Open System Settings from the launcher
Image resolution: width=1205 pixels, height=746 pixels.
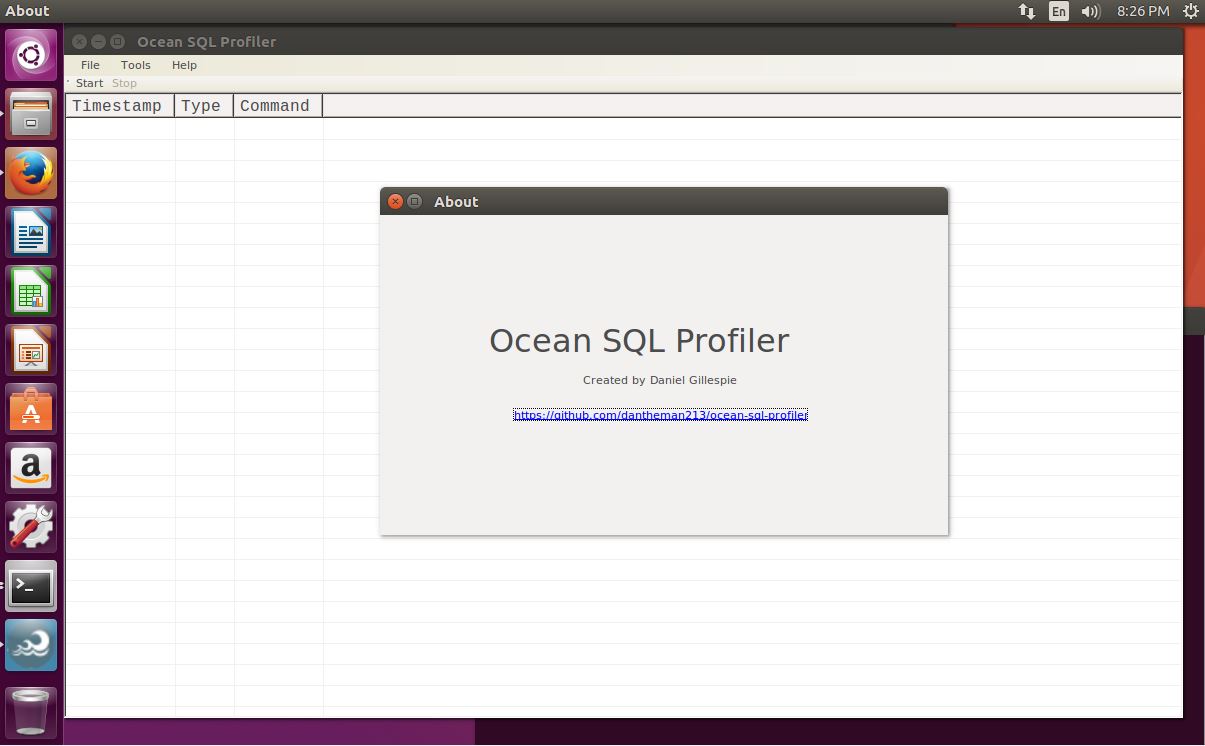point(30,527)
